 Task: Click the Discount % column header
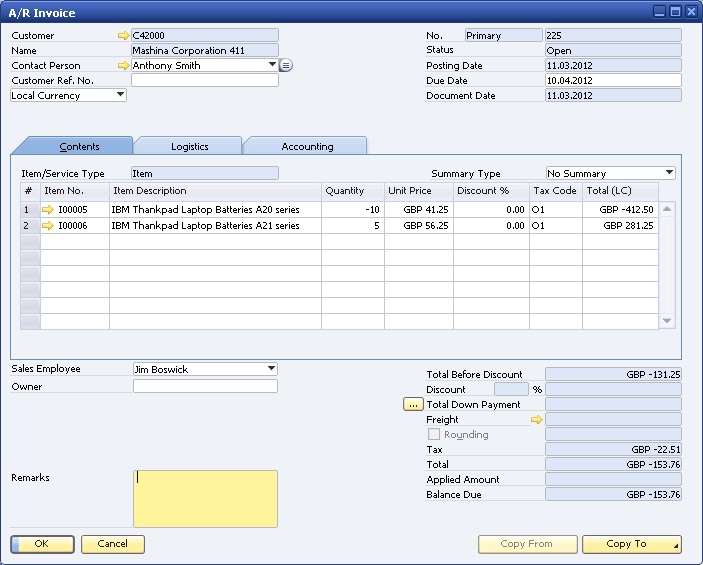(491, 191)
